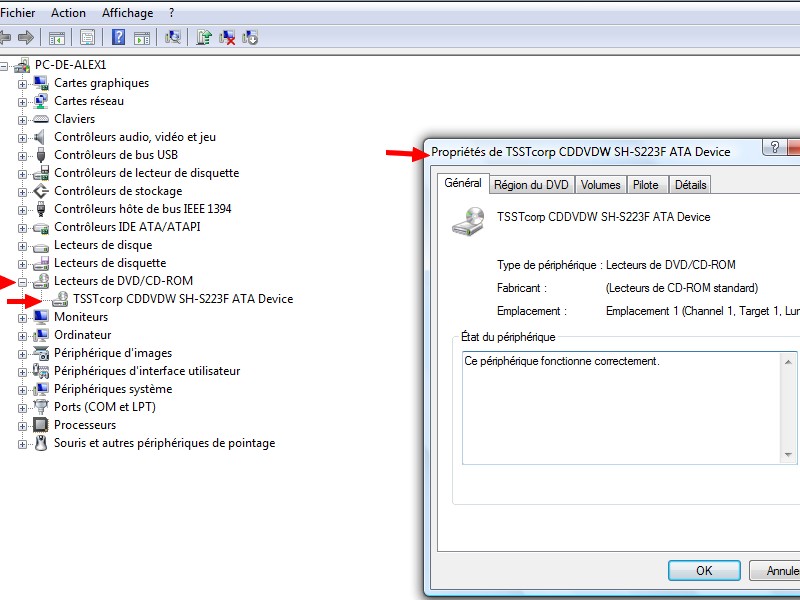Click the dialog title bar help button

[774, 147]
